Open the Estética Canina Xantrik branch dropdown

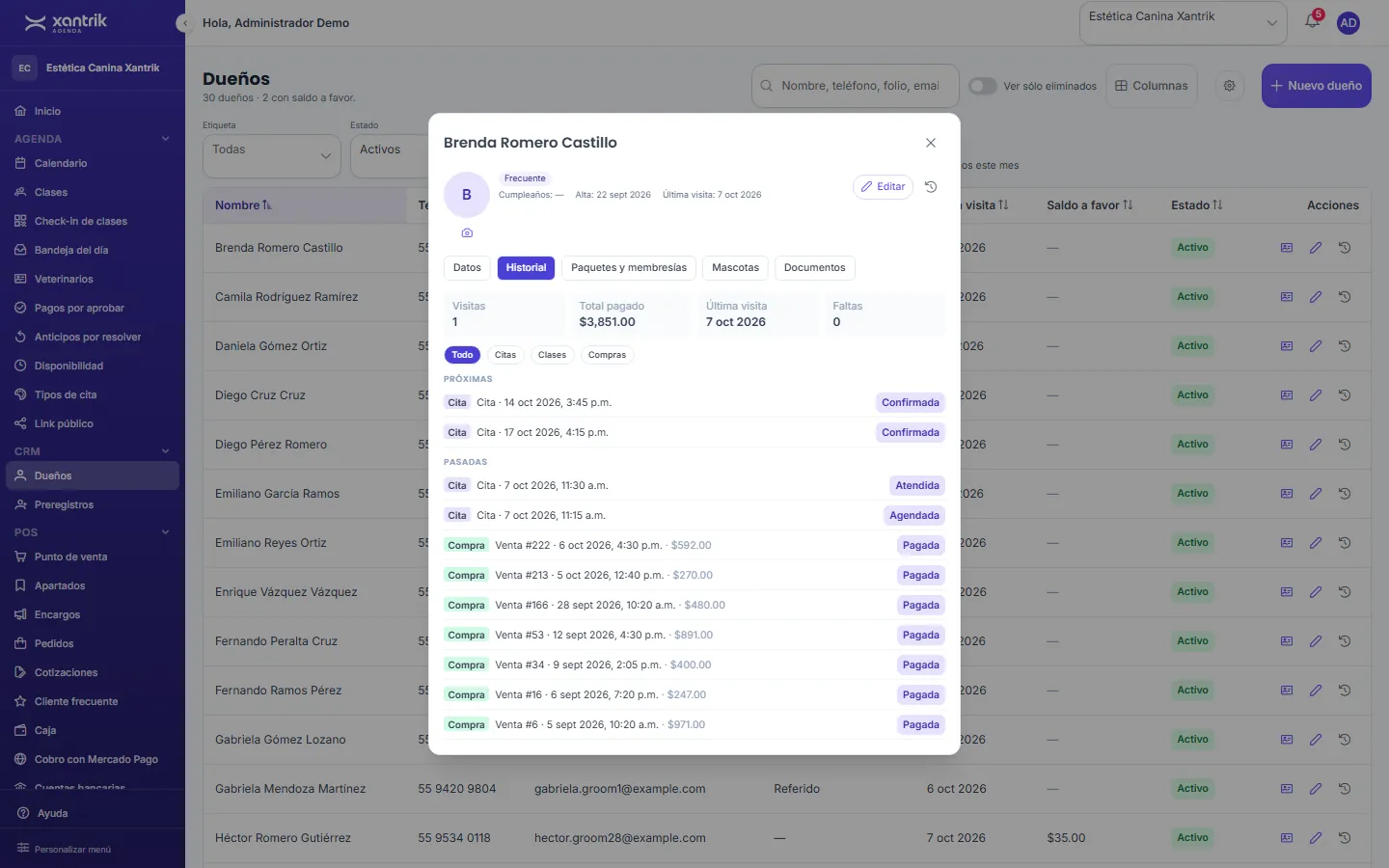coord(1184,23)
